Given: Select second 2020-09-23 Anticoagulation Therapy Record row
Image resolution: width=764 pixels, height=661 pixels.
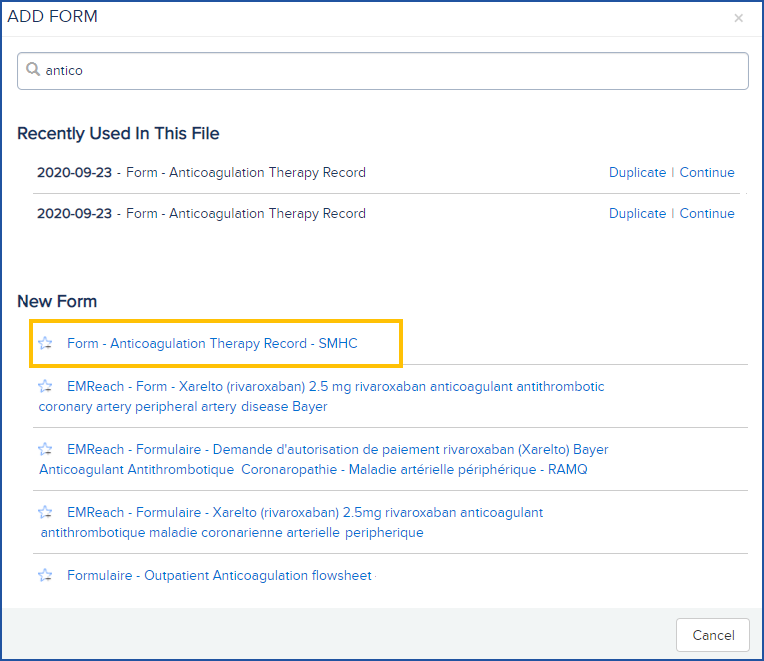Looking at the screenshot, I should pyautogui.click(x=201, y=214).
